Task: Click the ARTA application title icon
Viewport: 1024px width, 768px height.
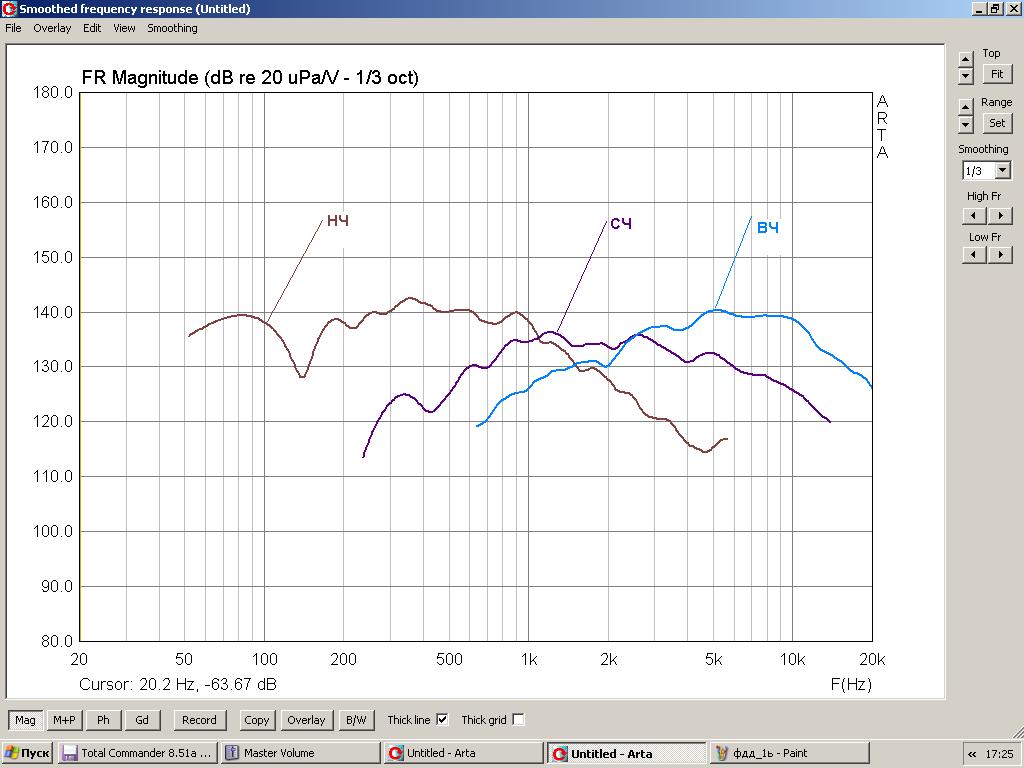Action: tap(8, 8)
